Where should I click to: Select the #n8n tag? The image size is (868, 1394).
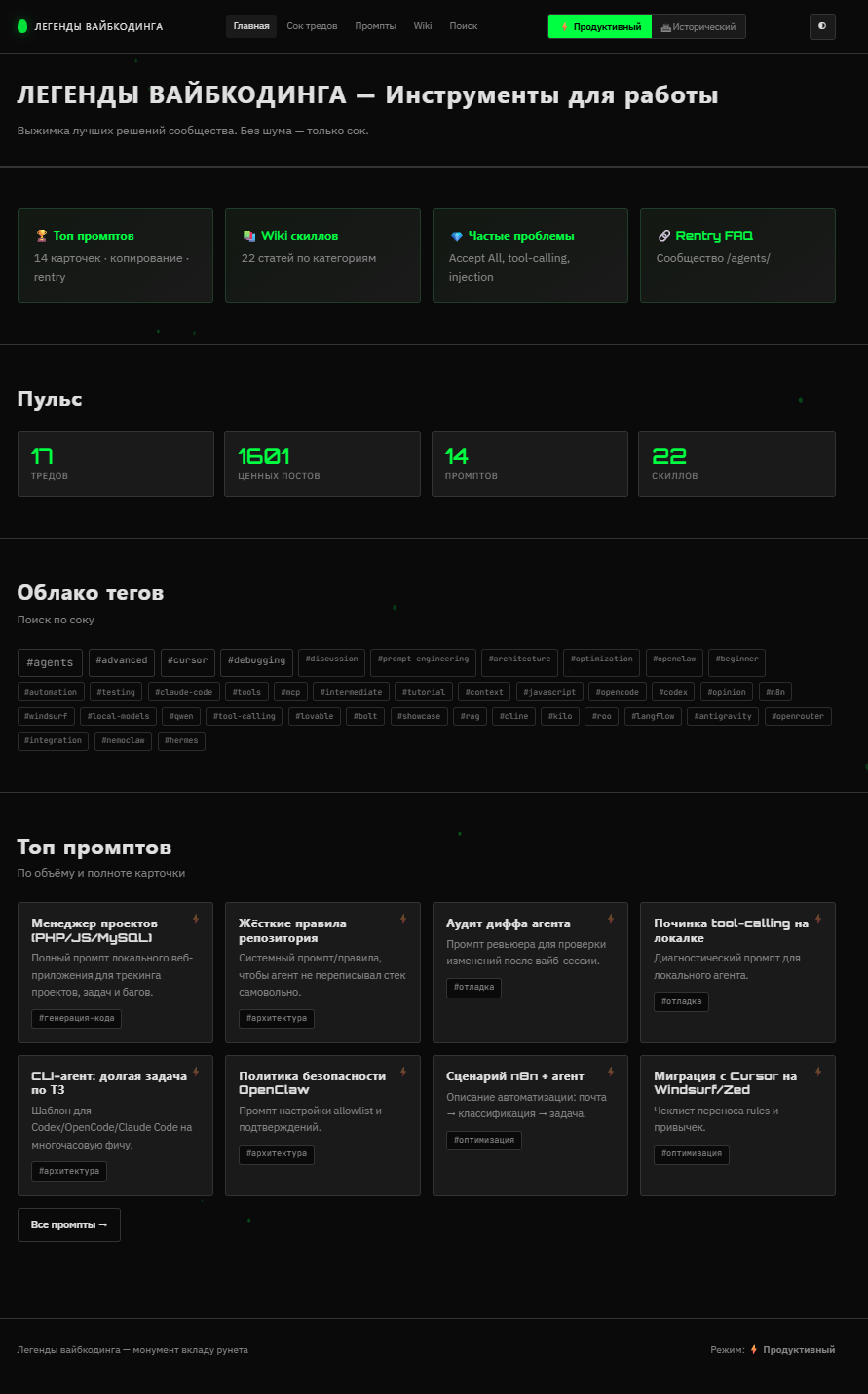(x=775, y=692)
